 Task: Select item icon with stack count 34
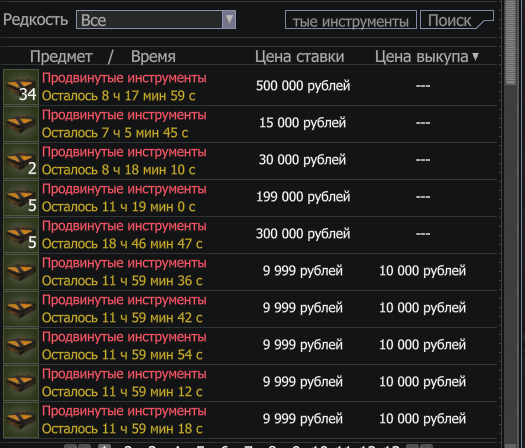point(21,87)
